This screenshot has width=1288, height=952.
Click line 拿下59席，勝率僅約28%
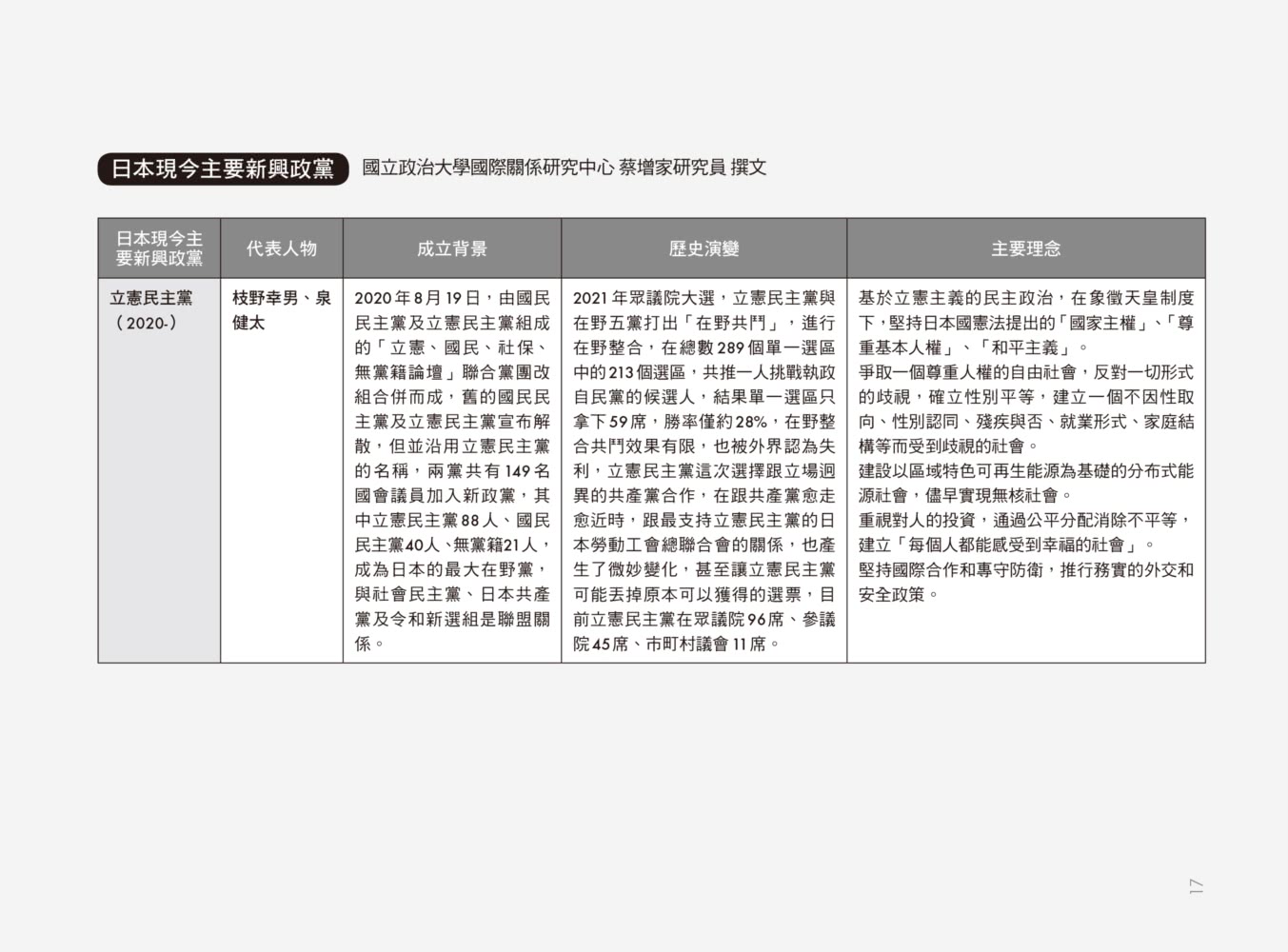point(704,422)
